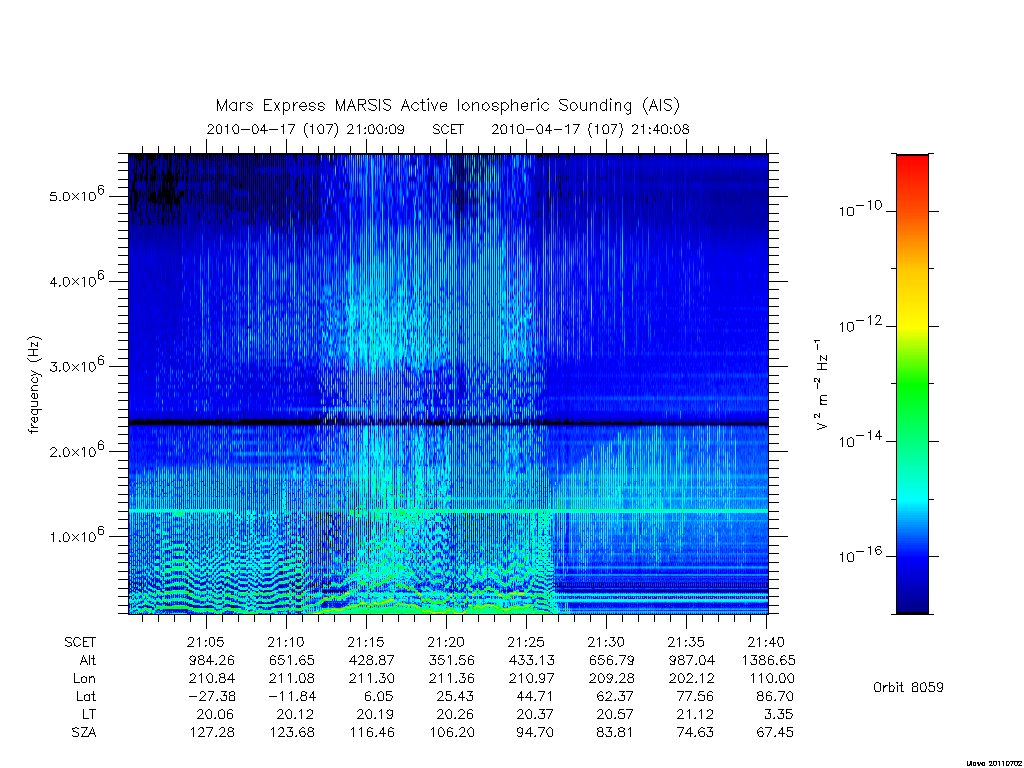The width and height of the screenshot is (1024, 768).
Task: Select the start timestamp '2010-04-17 (107) 21:00:09'
Action: (x=306, y=129)
